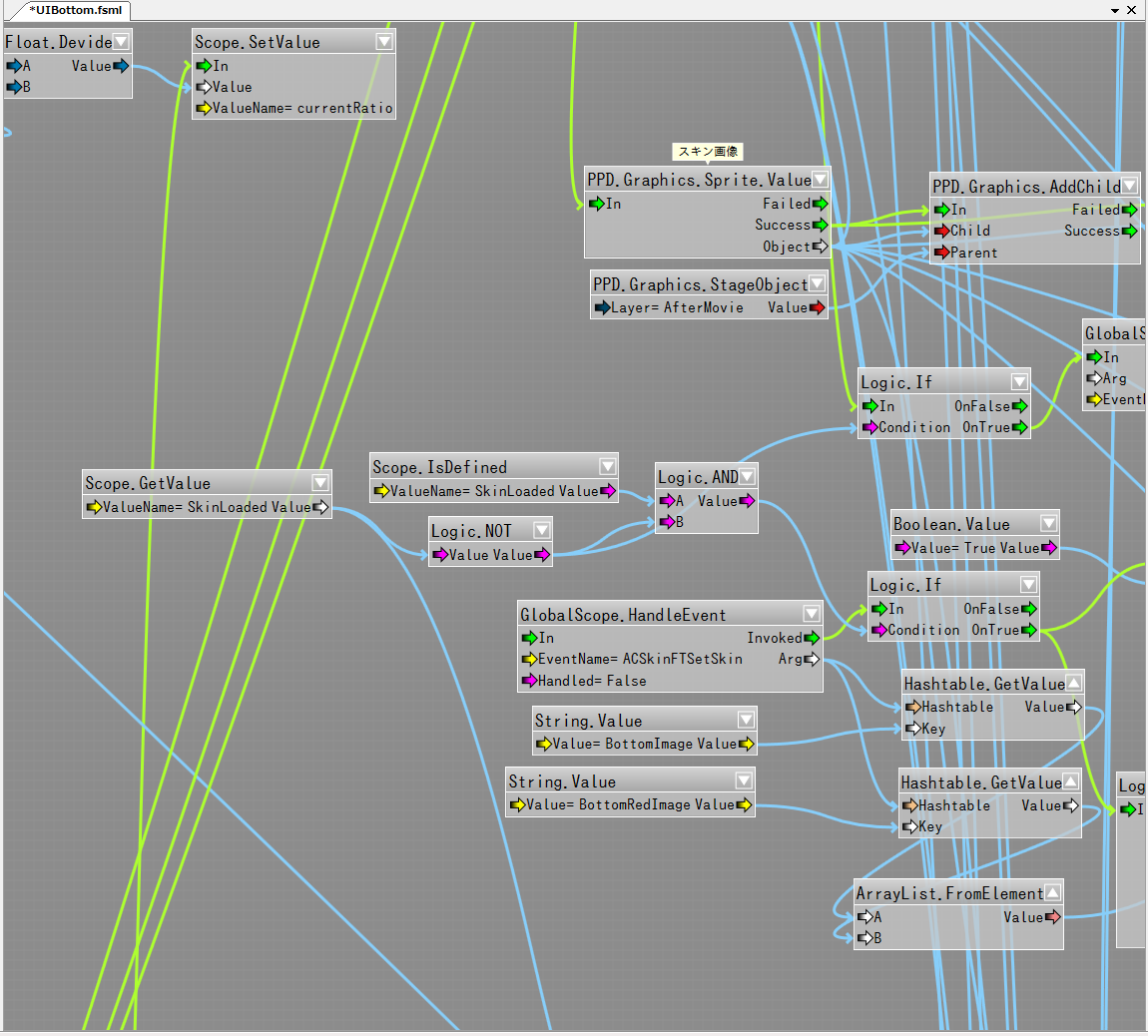Viewport: 1148px width, 1036px height.
Task: Click the Success output port of PPD.Graphics.Sprite.Value
Action: [x=821, y=225]
